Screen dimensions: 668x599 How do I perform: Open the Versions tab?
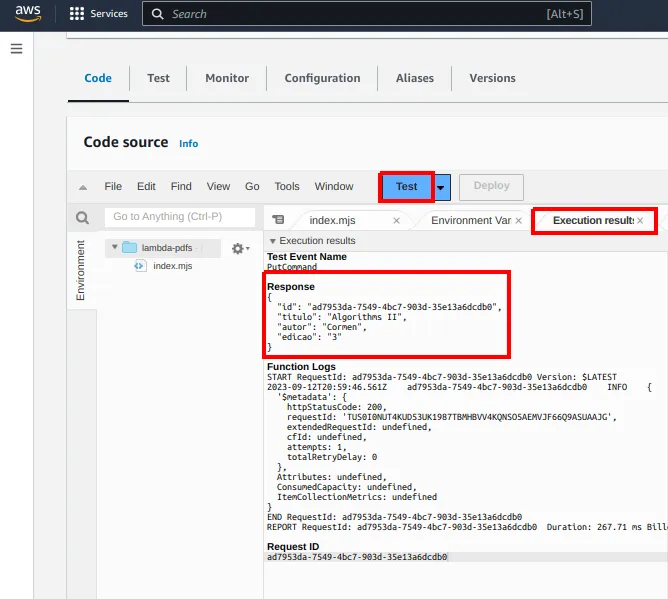click(492, 78)
